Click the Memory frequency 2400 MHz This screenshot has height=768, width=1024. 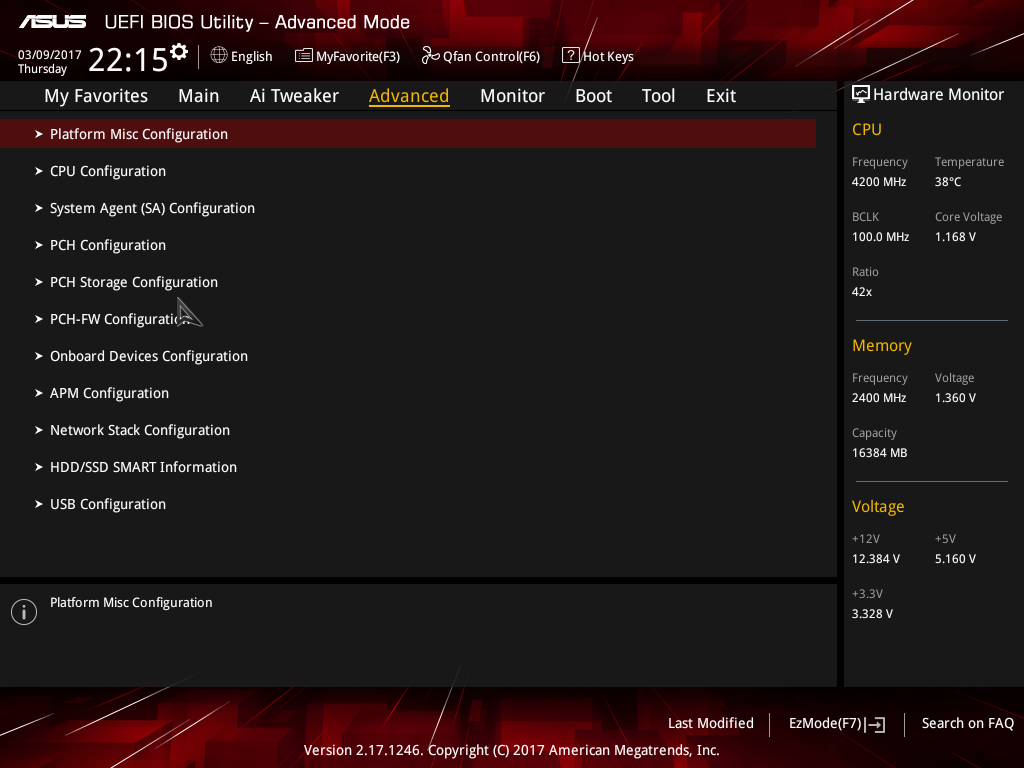(x=878, y=398)
